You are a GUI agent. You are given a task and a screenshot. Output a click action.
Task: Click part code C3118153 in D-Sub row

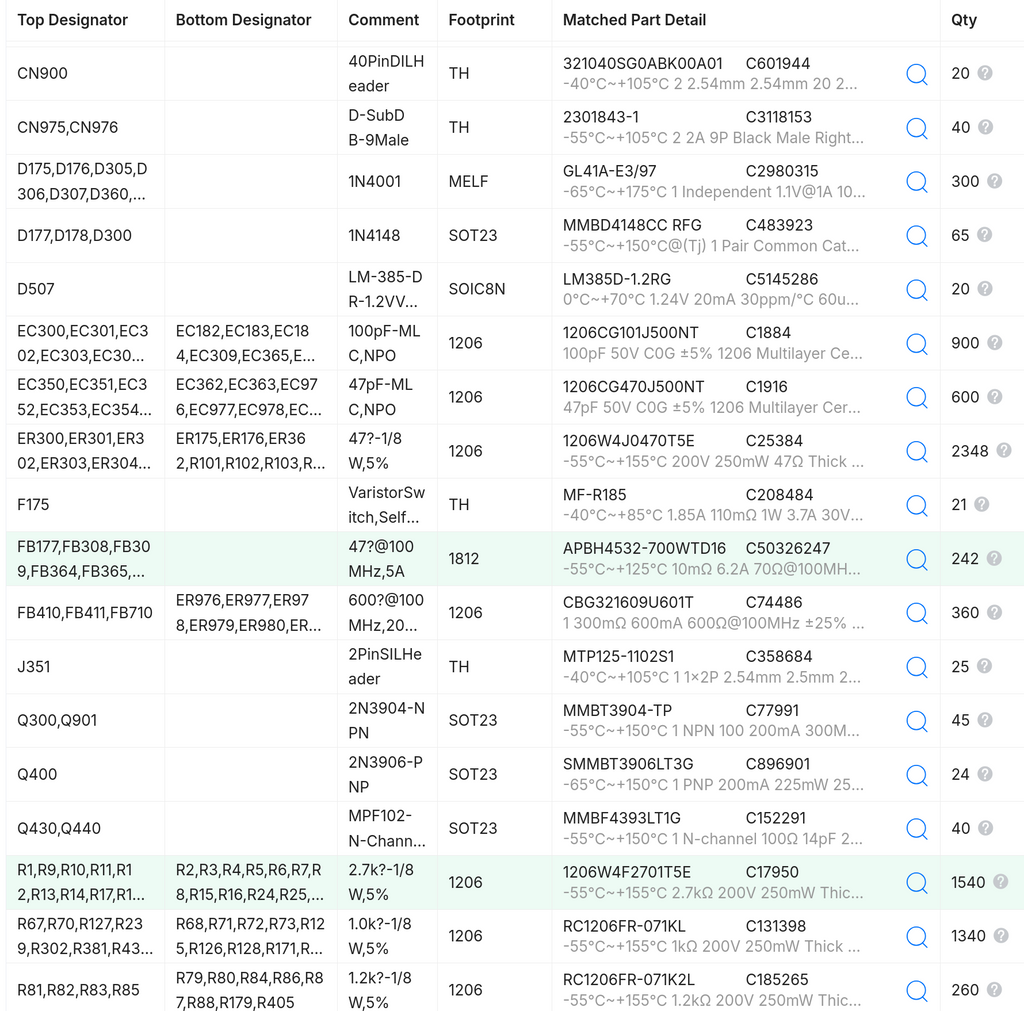pyautogui.click(x=778, y=117)
